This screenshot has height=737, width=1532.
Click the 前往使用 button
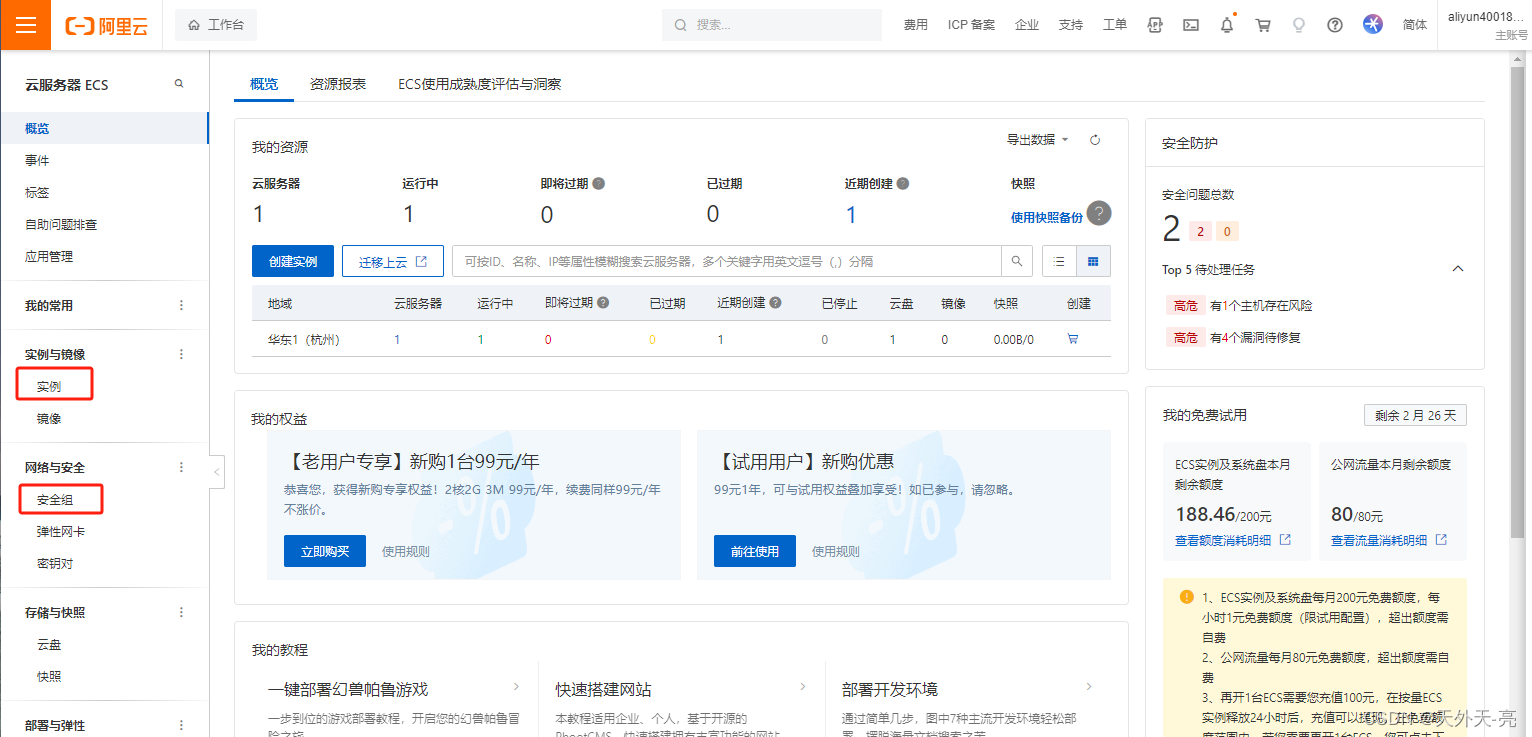pos(755,551)
